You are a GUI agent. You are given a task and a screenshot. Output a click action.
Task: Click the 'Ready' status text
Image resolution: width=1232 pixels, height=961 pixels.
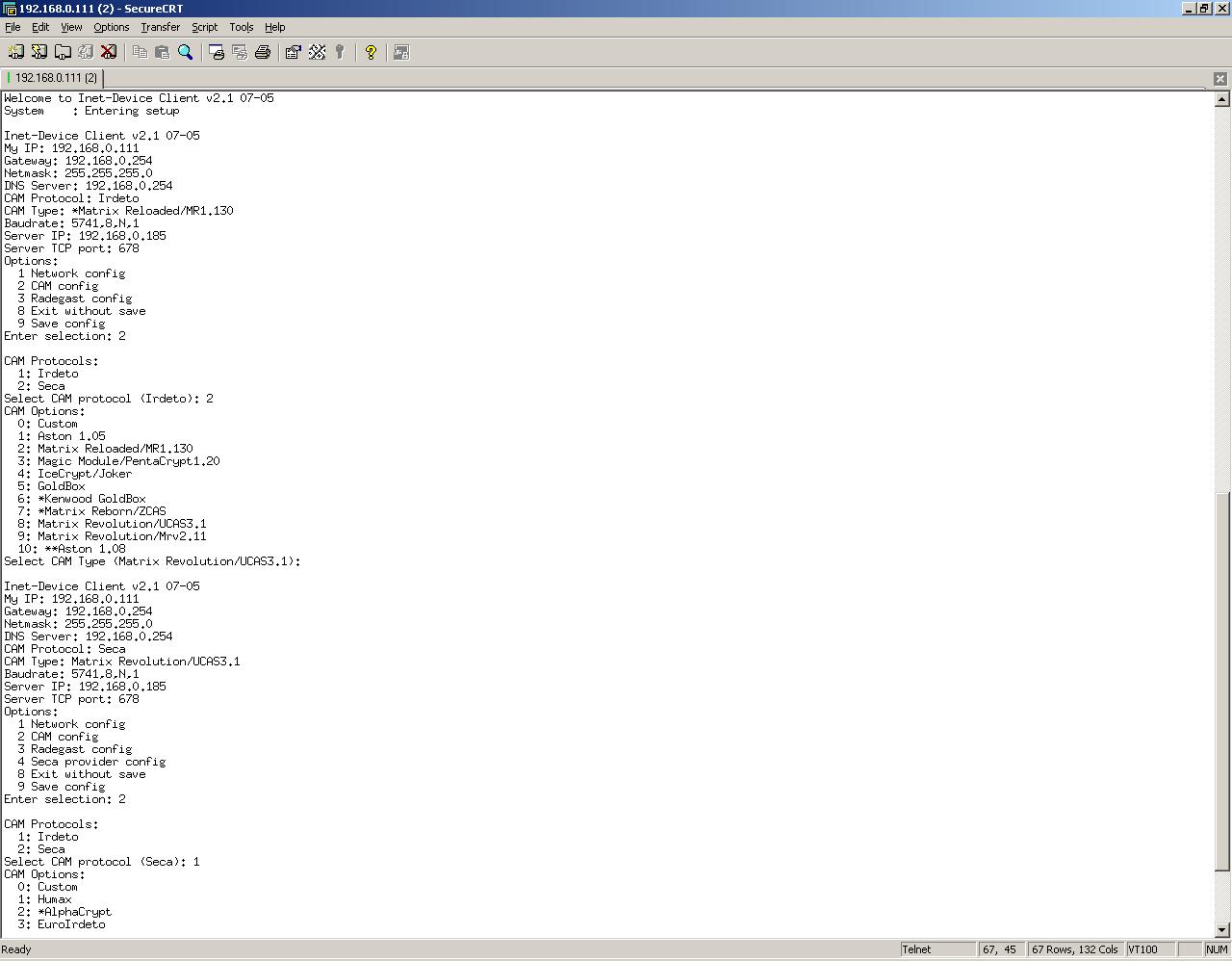coord(16,949)
